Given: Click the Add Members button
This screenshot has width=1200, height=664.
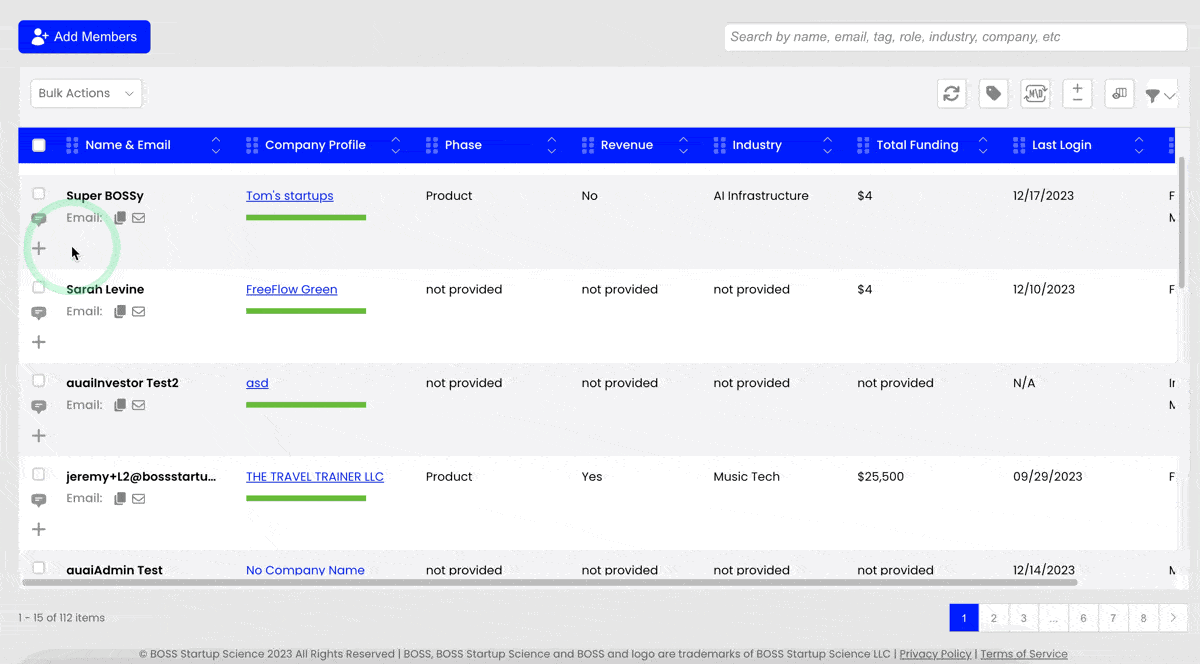Looking at the screenshot, I should (84, 37).
